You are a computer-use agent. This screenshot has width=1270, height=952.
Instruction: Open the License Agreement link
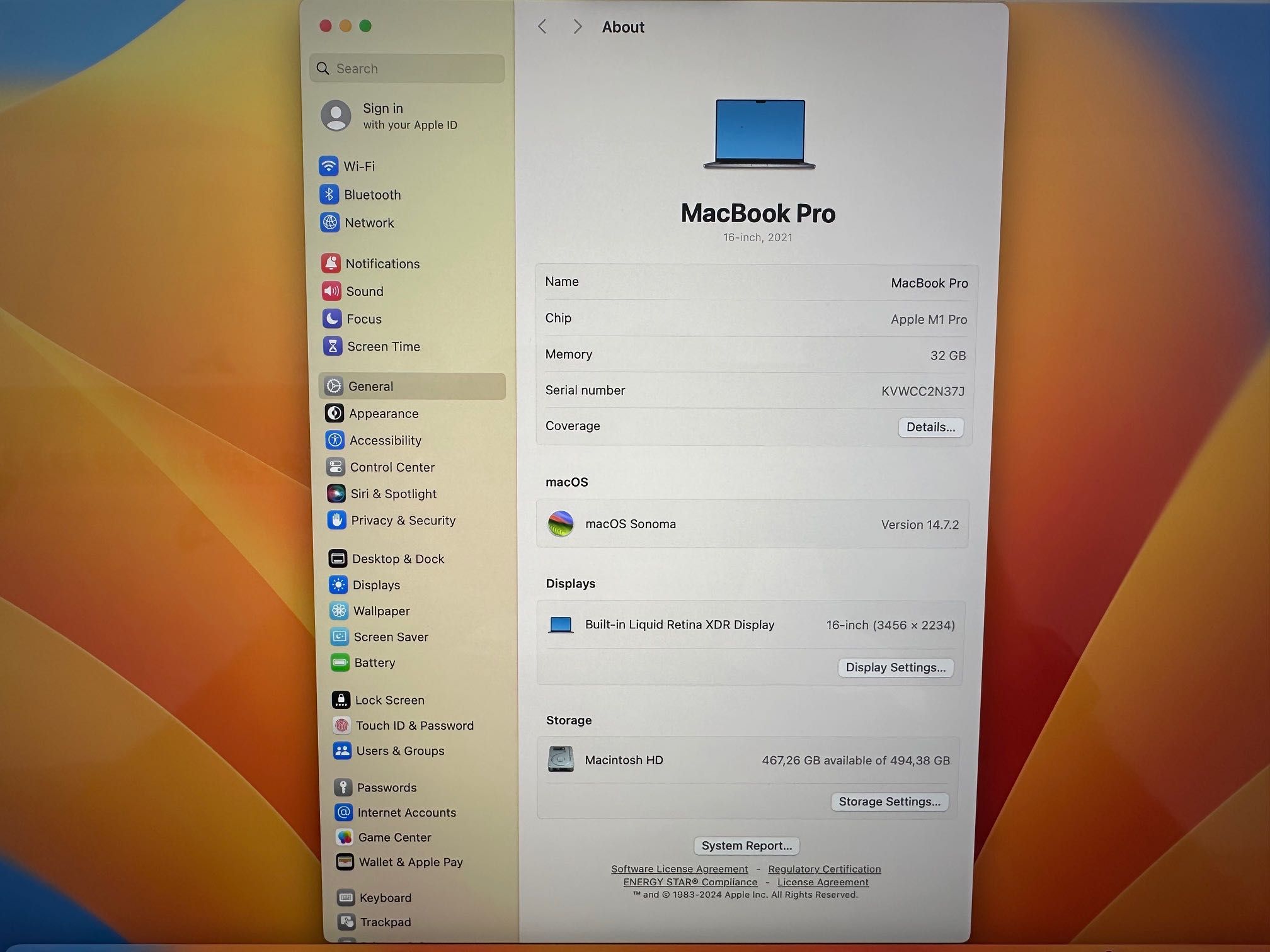tap(823, 882)
